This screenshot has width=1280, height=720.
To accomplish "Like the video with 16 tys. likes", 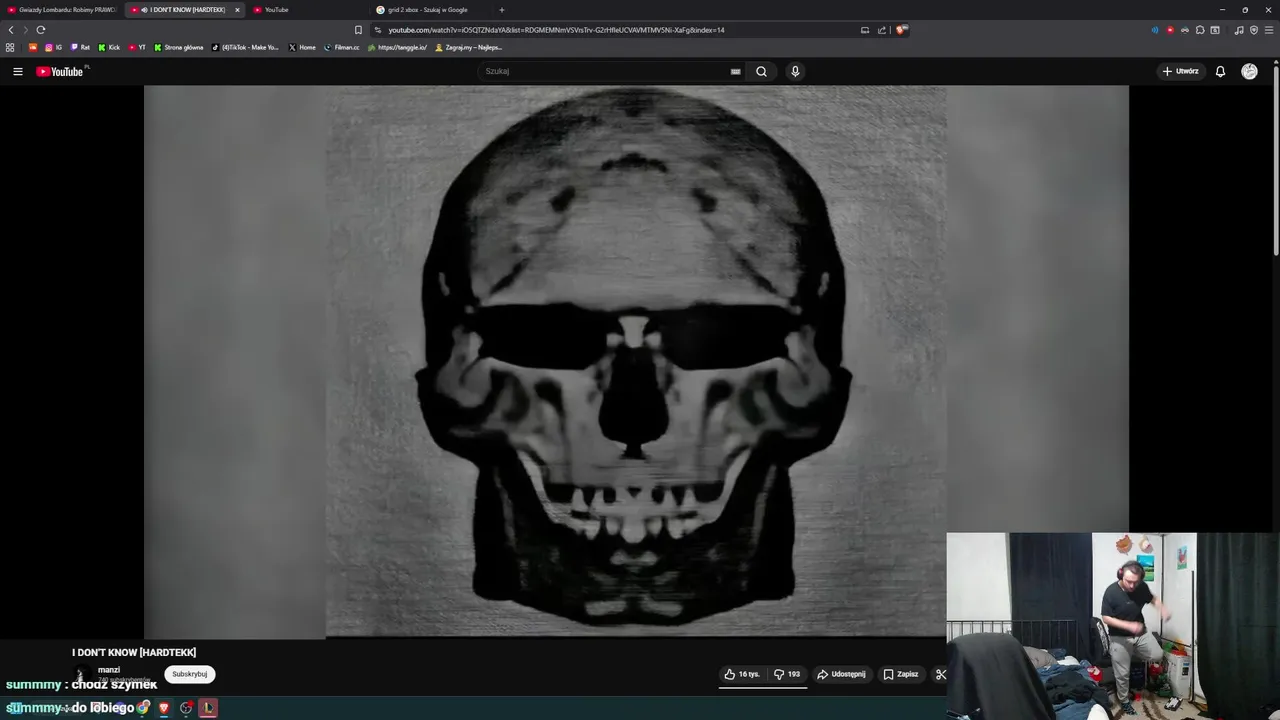I will (x=742, y=674).
